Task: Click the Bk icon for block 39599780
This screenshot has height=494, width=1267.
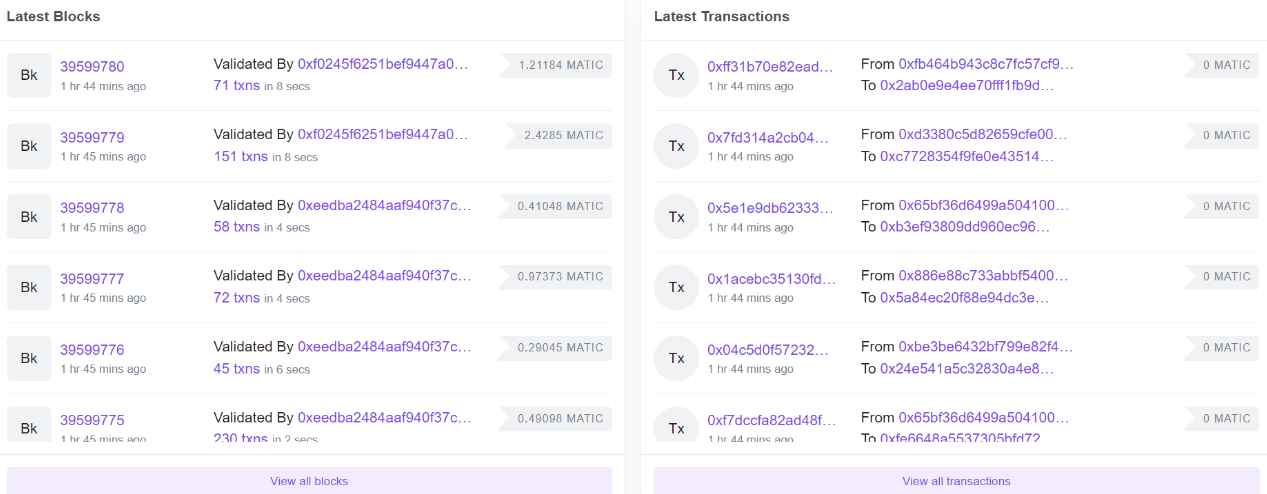Action: click(x=29, y=76)
